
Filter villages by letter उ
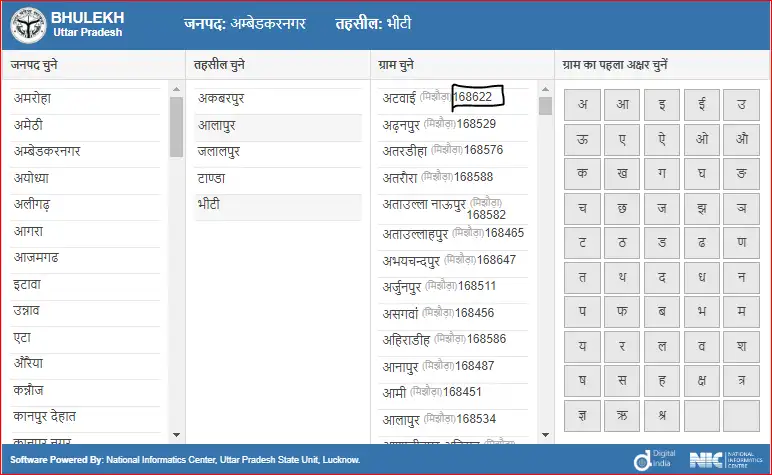pyautogui.click(x=741, y=105)
